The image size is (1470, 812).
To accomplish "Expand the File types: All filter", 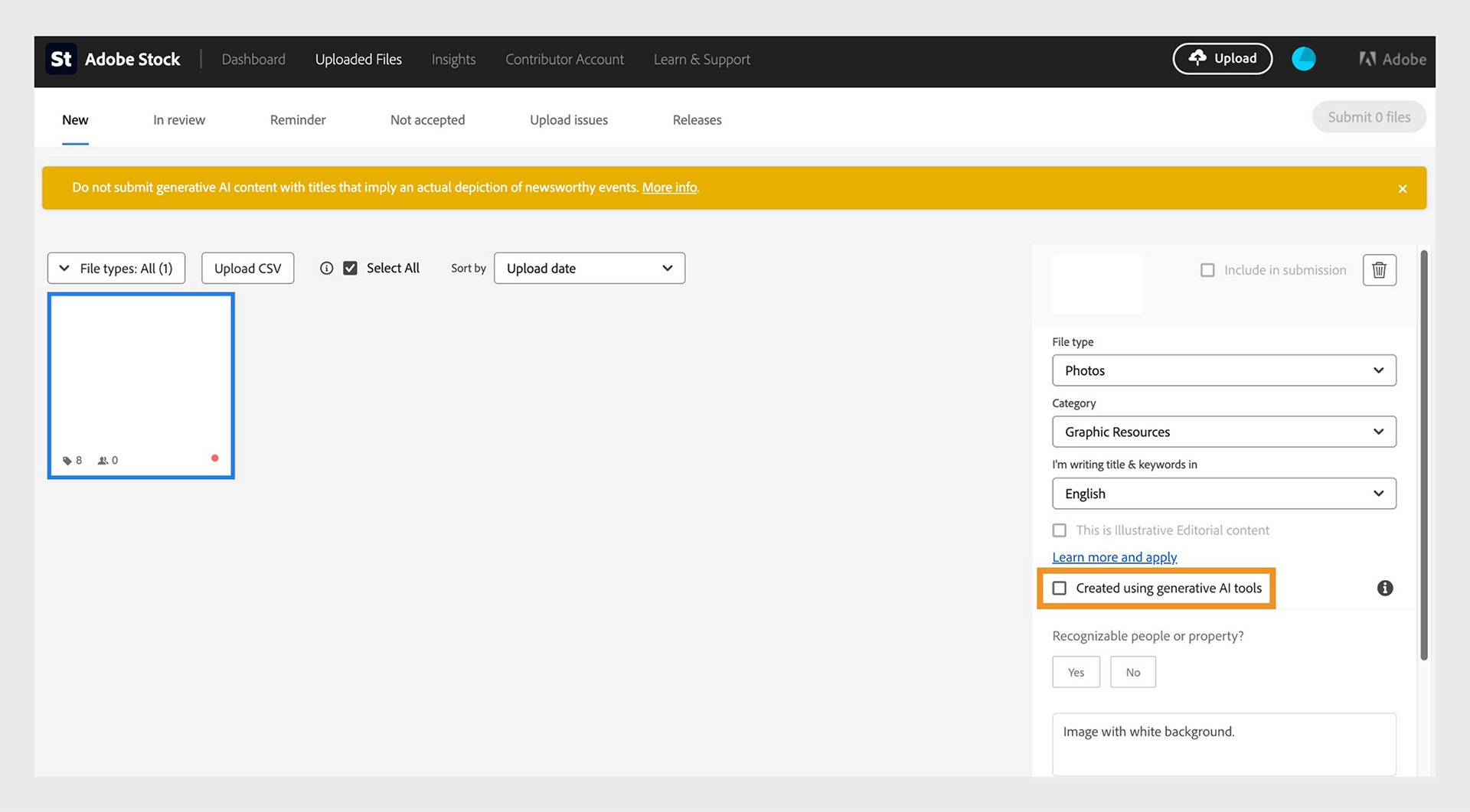I will 116,269.
